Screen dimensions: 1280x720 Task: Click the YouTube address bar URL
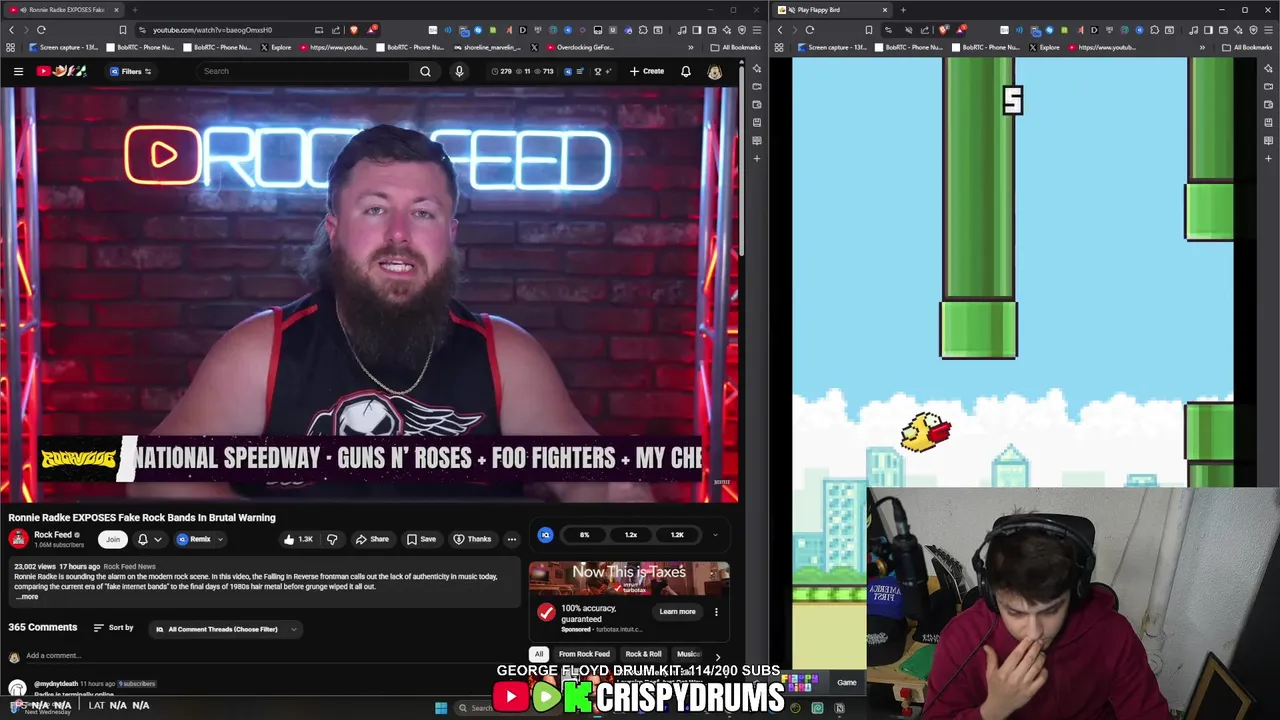click(212, 30)
